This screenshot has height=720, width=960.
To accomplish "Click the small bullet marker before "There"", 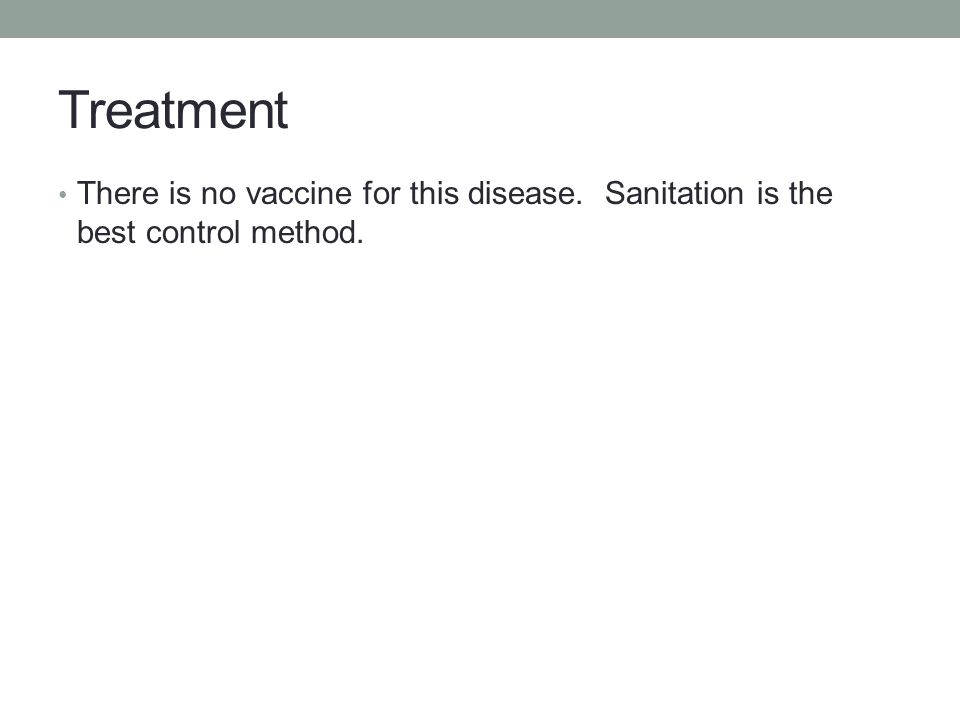I will coord(62,195).
